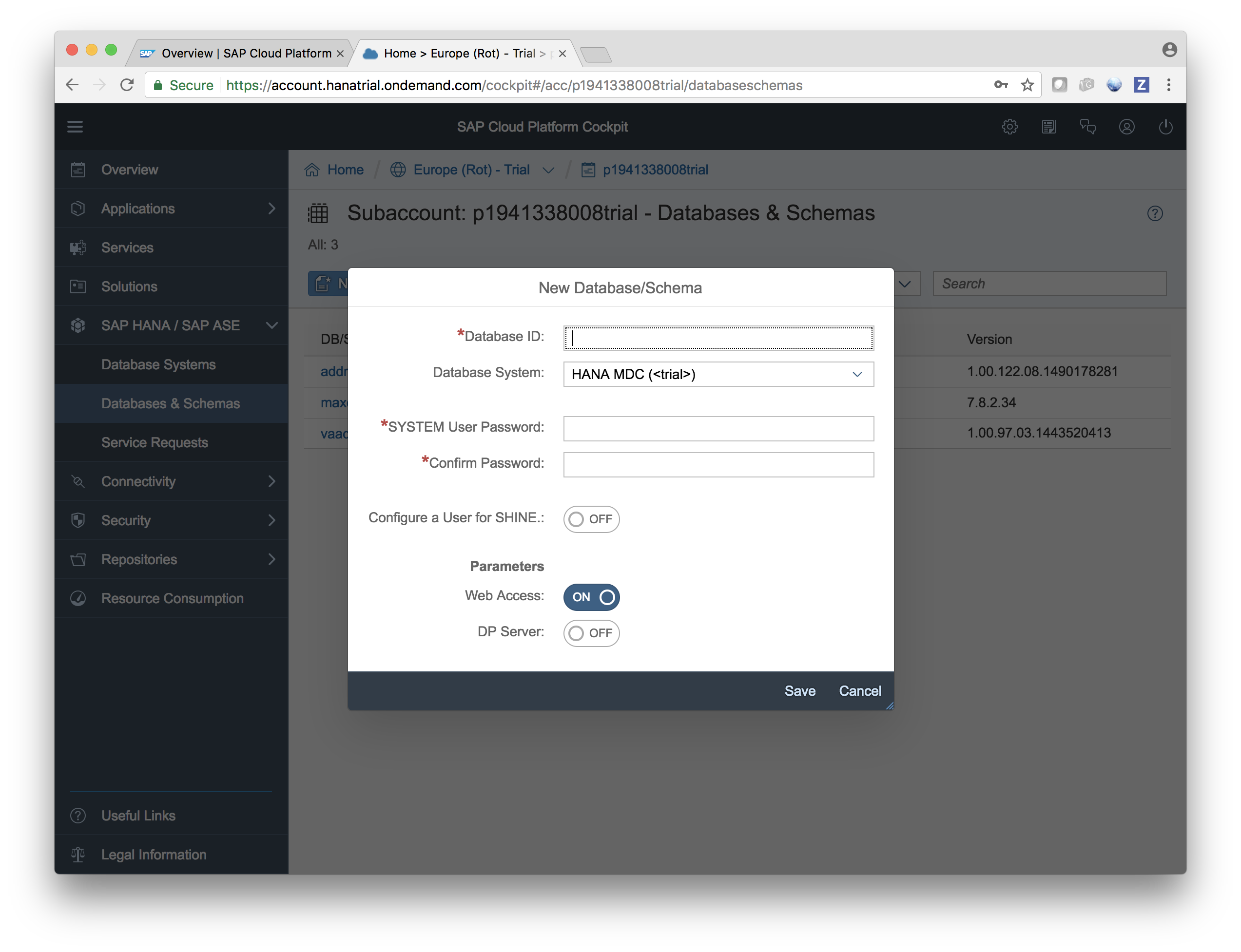The image size is (1241, 952).
Task: Collapse the SAP HANA / SAP ASE section
Action: [271, 325]
